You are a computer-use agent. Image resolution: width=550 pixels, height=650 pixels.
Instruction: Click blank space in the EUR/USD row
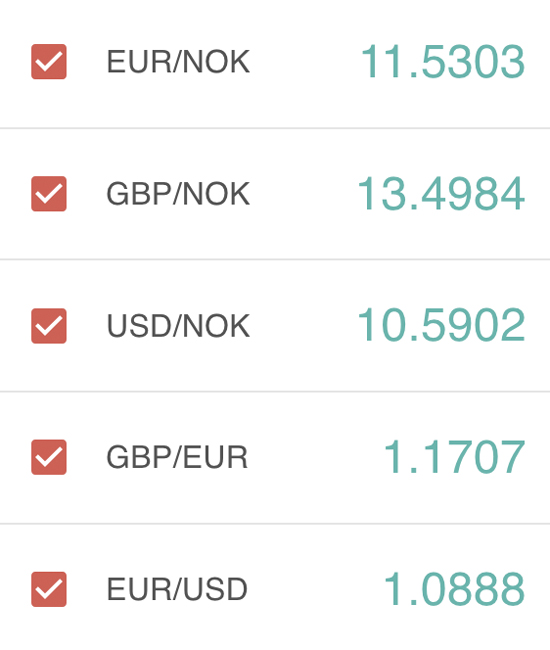pyautogui.click(x=315, y=589)
